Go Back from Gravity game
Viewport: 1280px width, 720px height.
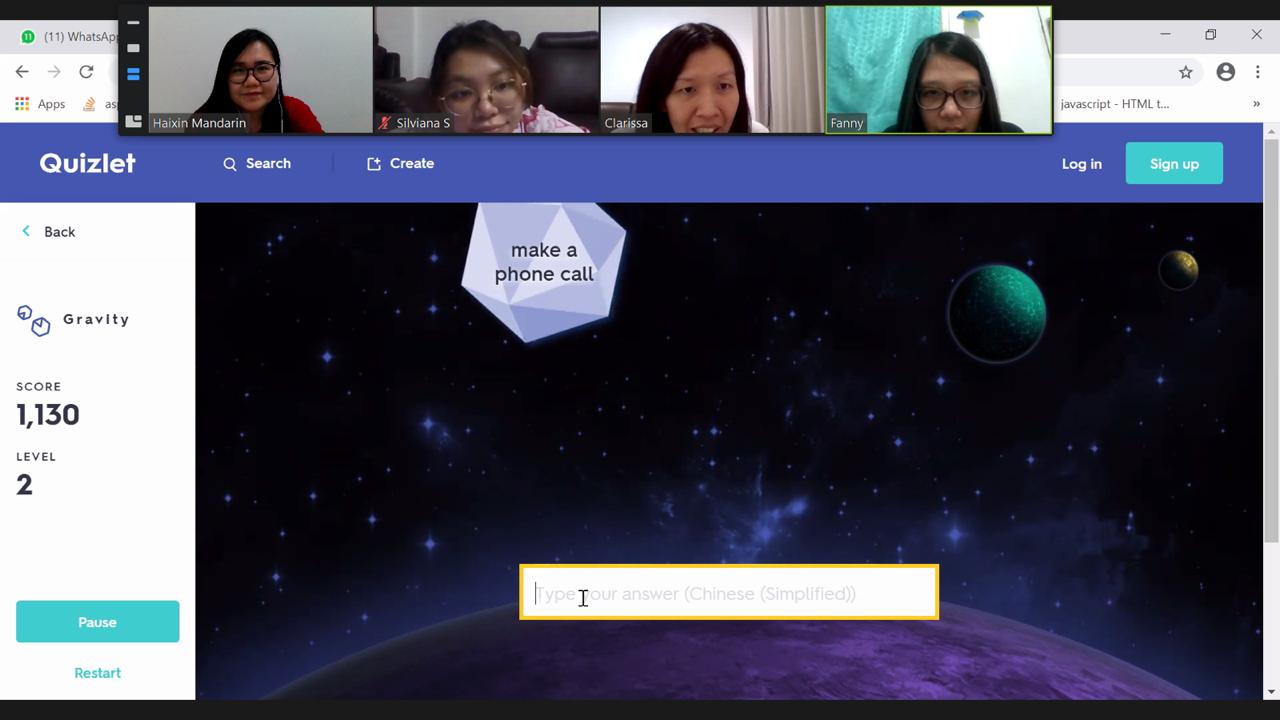[48, 232]
